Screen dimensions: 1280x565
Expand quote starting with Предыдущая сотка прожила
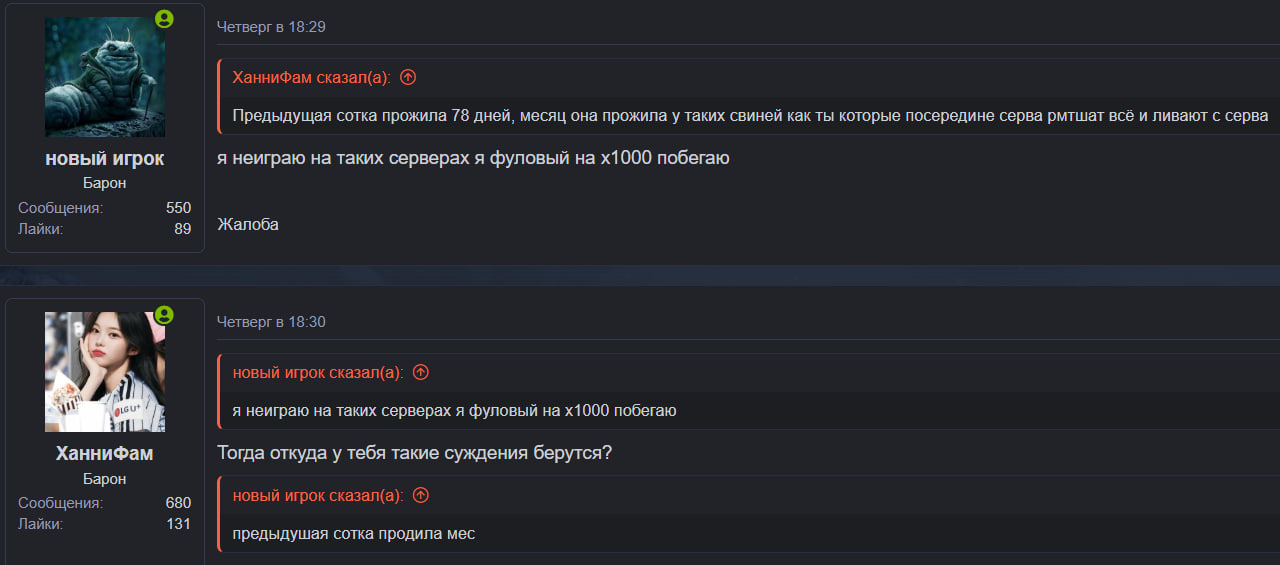pyautogui.click(x=750, y=115)
